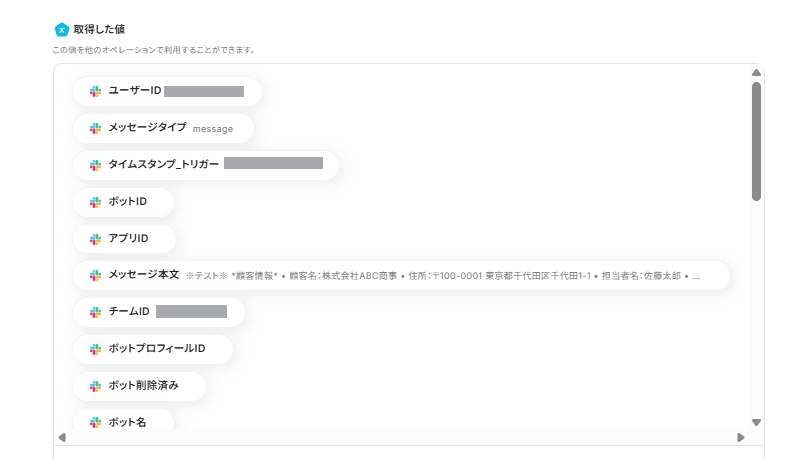Click the Slack icon beside ユーザーID
Screen dimensions: 798x460
coord(96,91)
